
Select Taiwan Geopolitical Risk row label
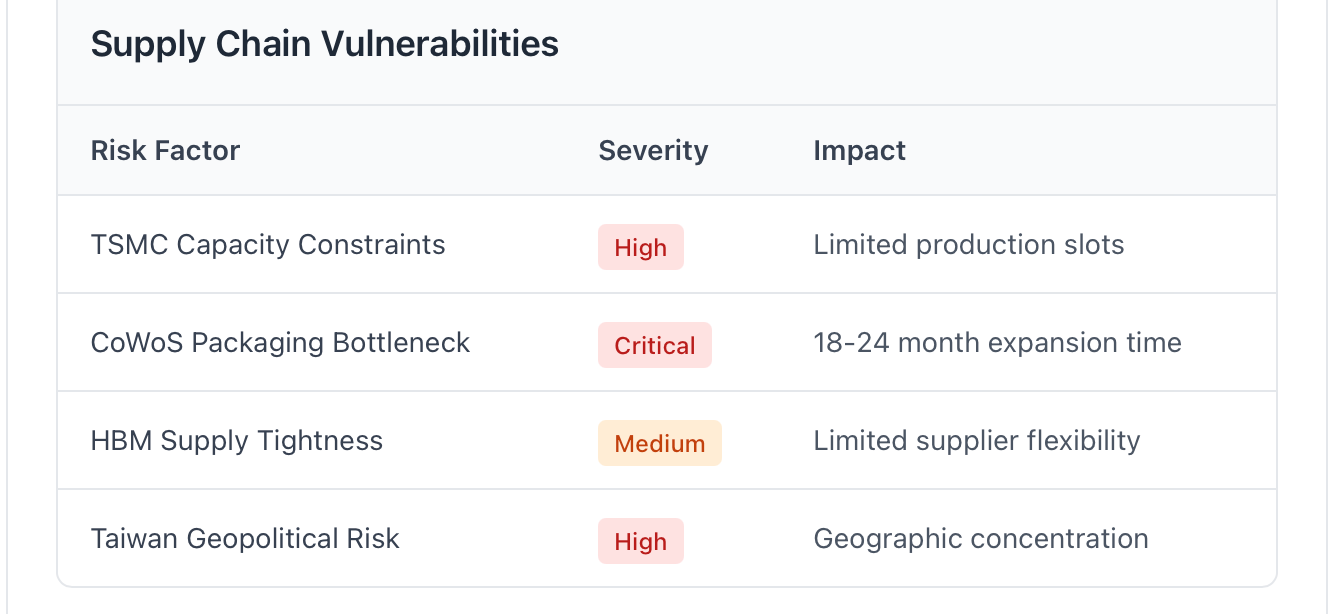tap(245, 539)
